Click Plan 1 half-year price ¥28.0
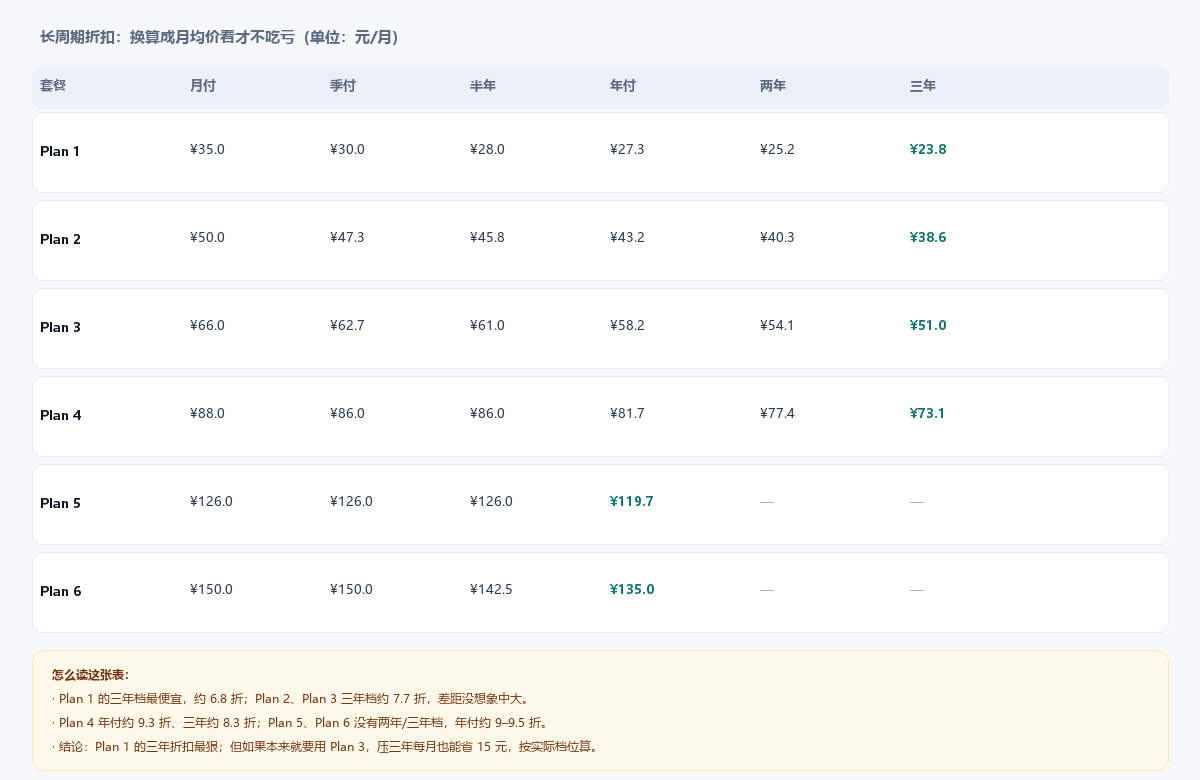 (x=487, y=149)
